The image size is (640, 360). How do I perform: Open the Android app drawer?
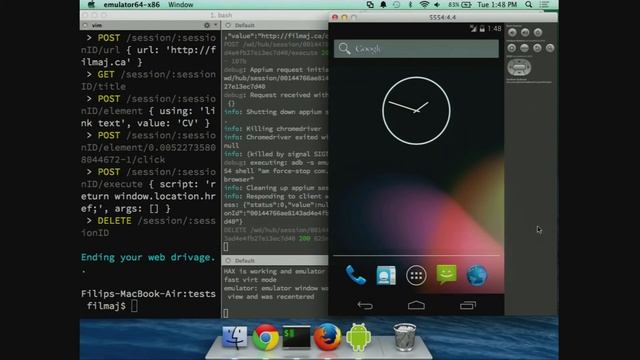tap(416, 276)
